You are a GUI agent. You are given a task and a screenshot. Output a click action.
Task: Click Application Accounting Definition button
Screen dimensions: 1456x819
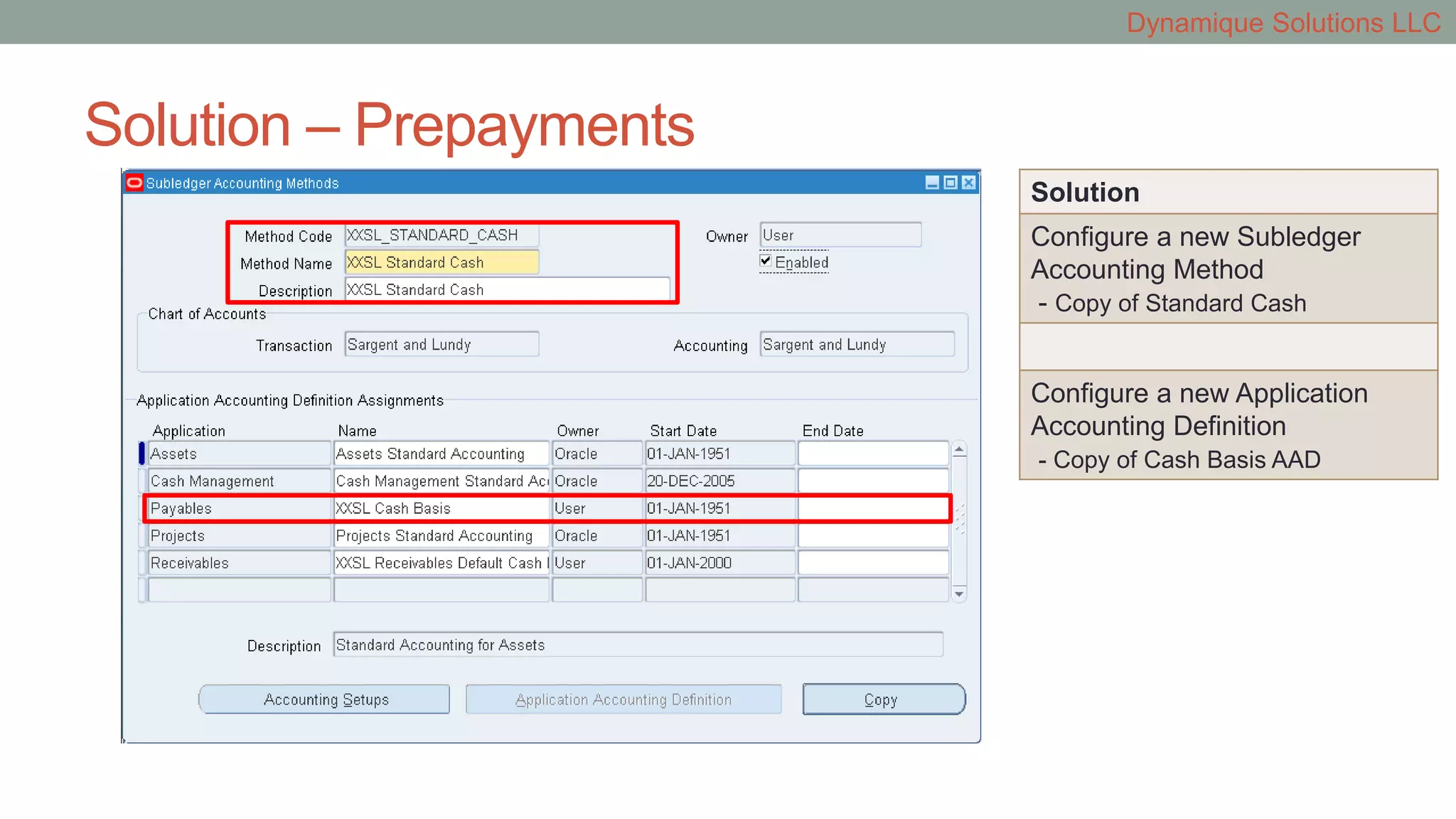coord(623,700)
